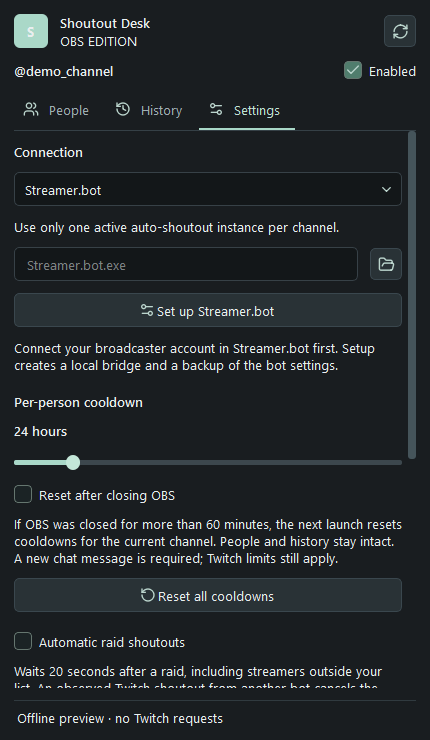Viewport: 430px width, 740px height.
Task: Click the People tab's users icon
Action: coord(31,110)
